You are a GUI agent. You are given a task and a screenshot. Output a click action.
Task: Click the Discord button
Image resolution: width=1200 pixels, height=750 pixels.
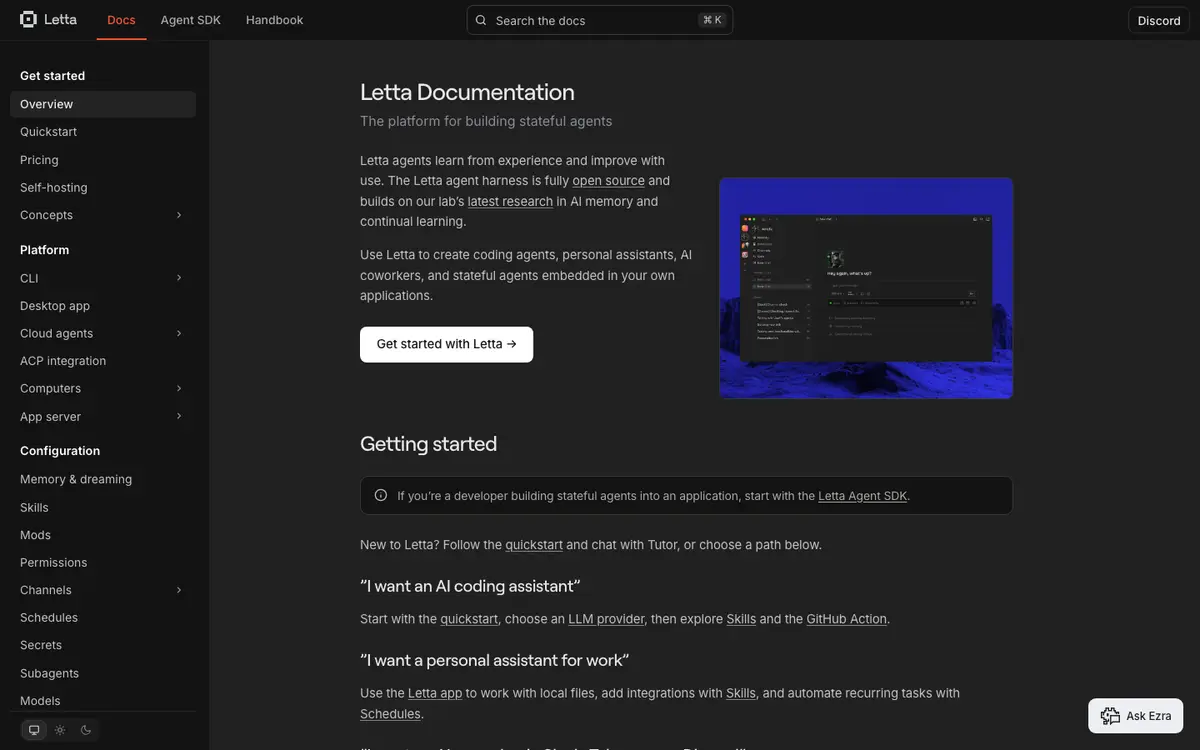tap(1159, 20)
